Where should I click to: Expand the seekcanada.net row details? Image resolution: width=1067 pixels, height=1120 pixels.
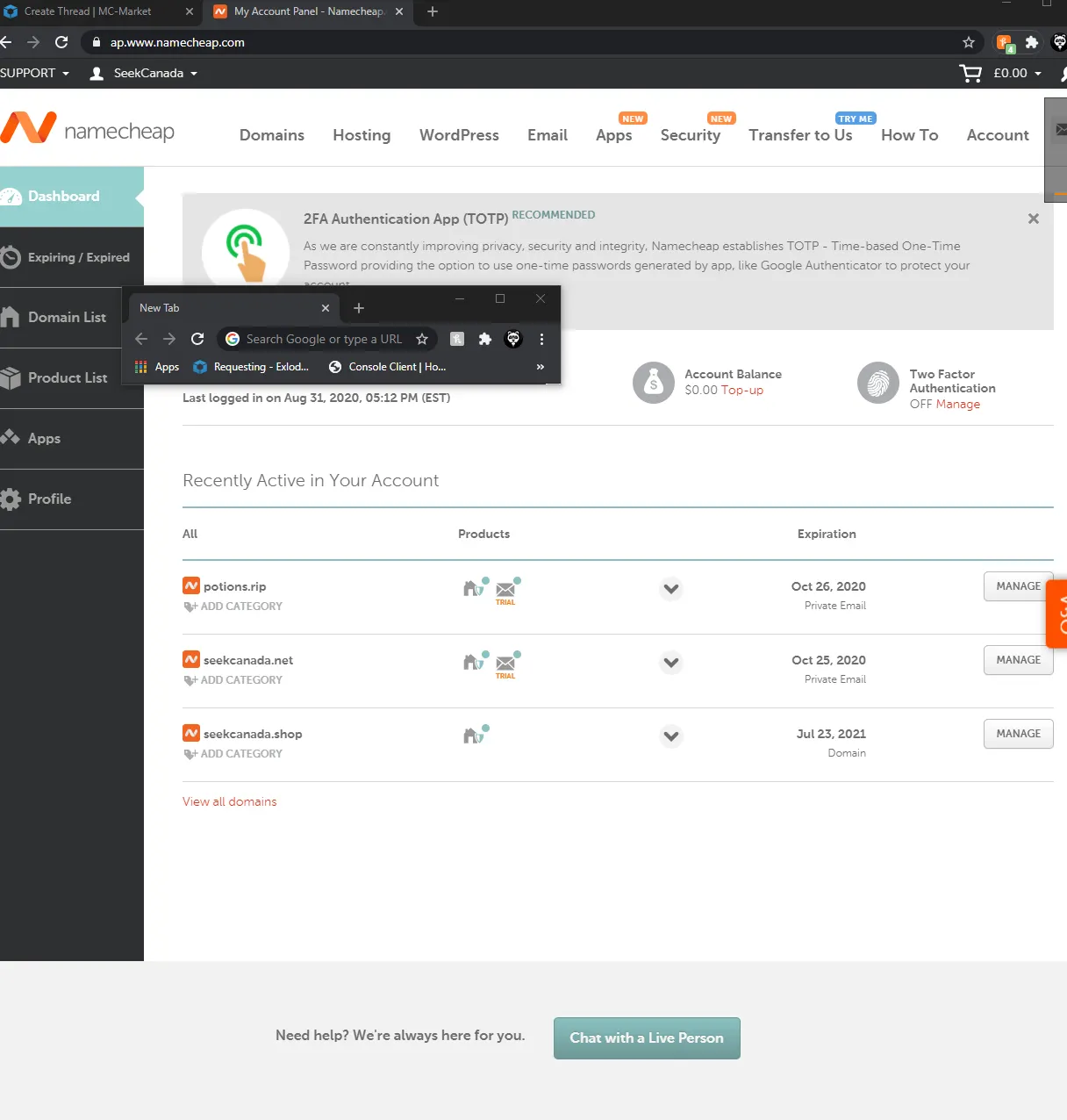(671, 662)
